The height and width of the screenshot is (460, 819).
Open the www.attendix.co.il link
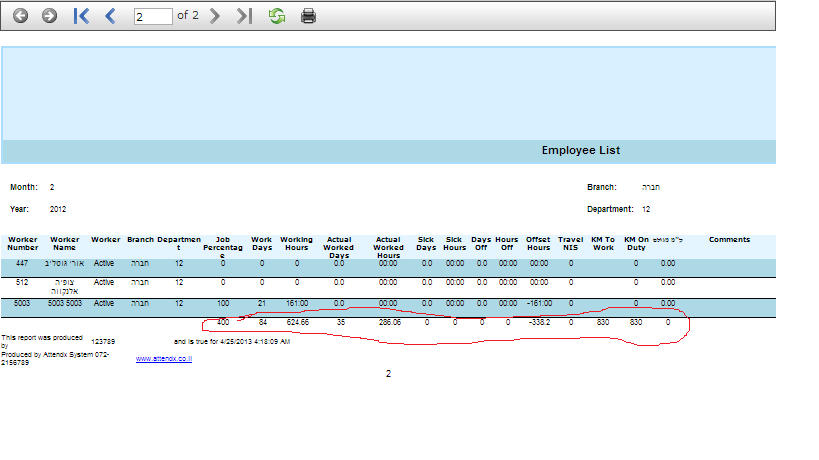click(163, 359)
